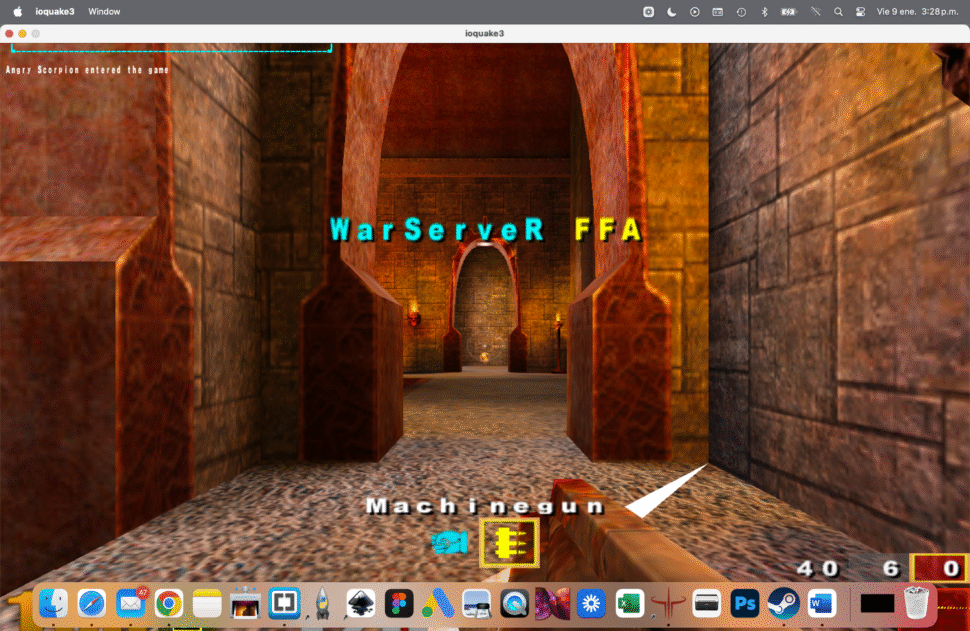Click the WarServeR FFA server title text
The width and height of the screenshot is (970, 631).
(485, 229)
